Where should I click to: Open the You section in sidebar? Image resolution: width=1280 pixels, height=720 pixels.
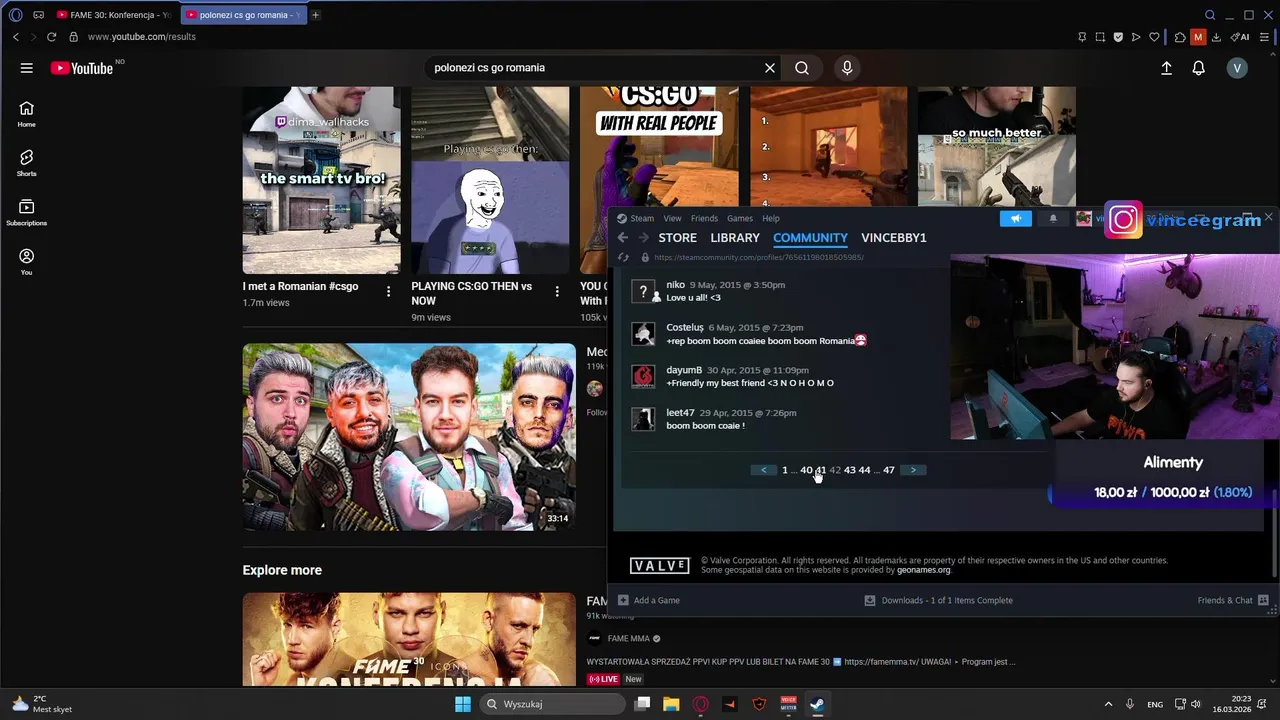pyautogui.click(x=26, y=262)
